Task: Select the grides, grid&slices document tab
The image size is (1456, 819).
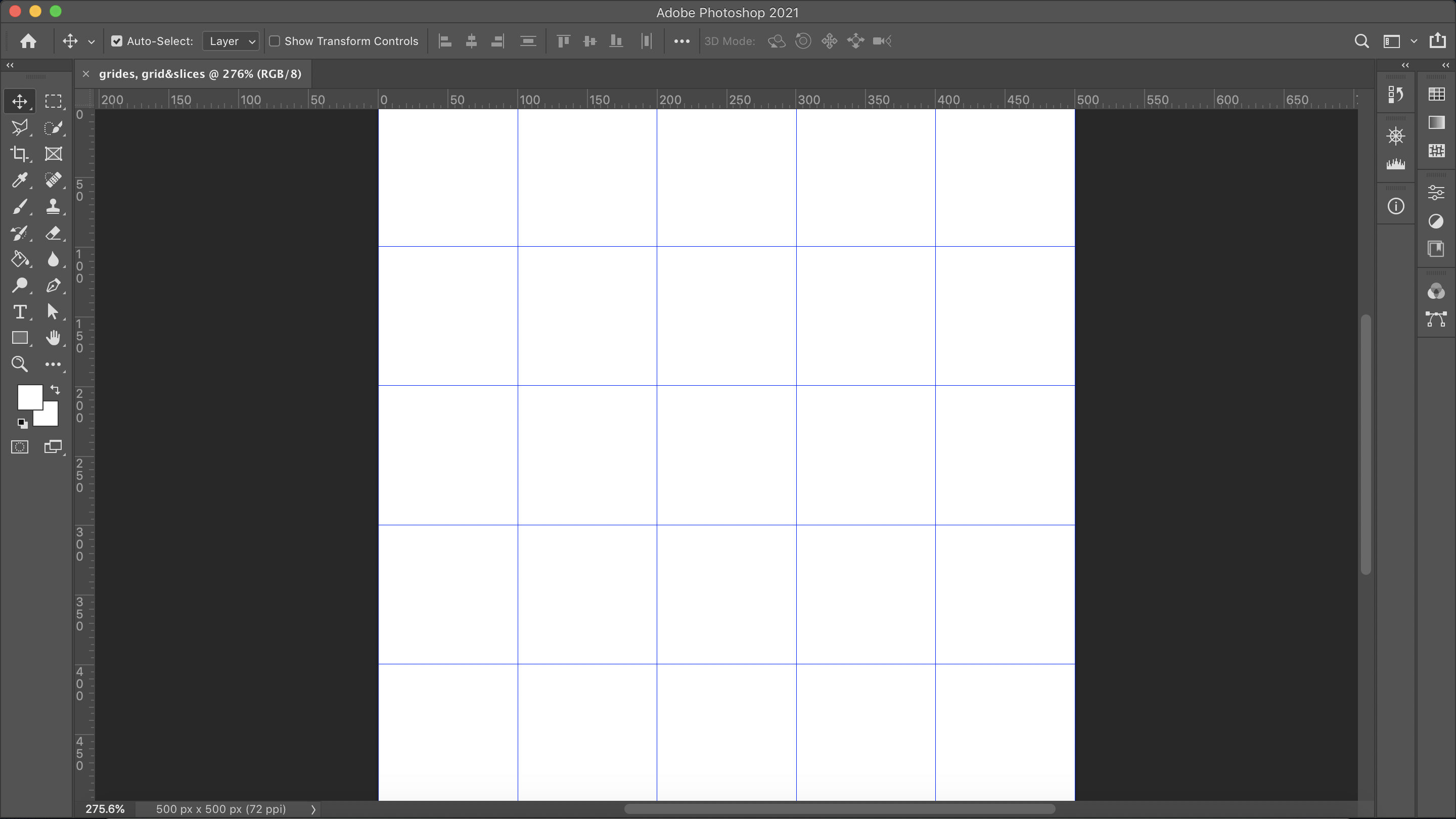Action: click(x=200, y=74)
